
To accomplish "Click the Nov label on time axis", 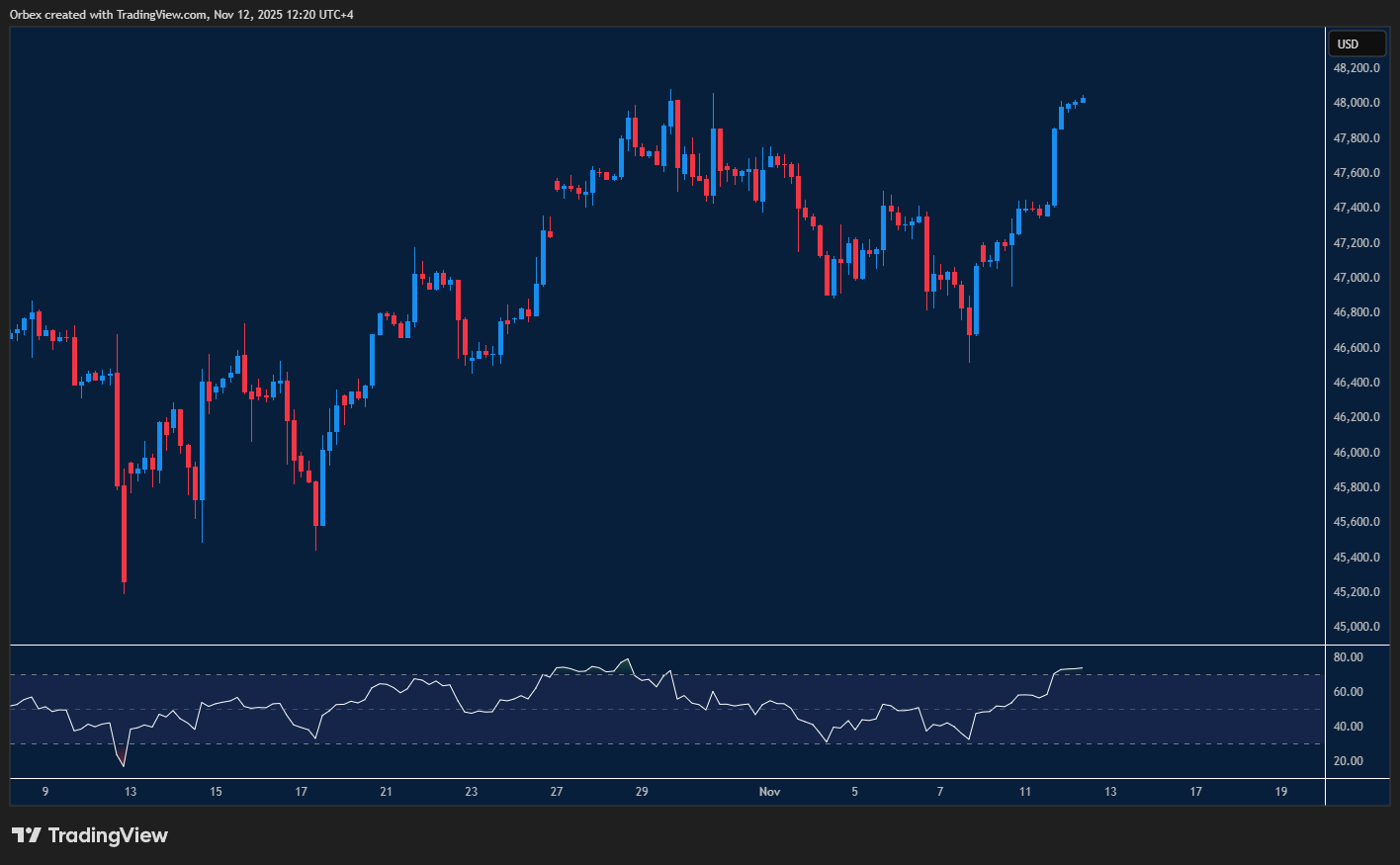I will point(769,792).
